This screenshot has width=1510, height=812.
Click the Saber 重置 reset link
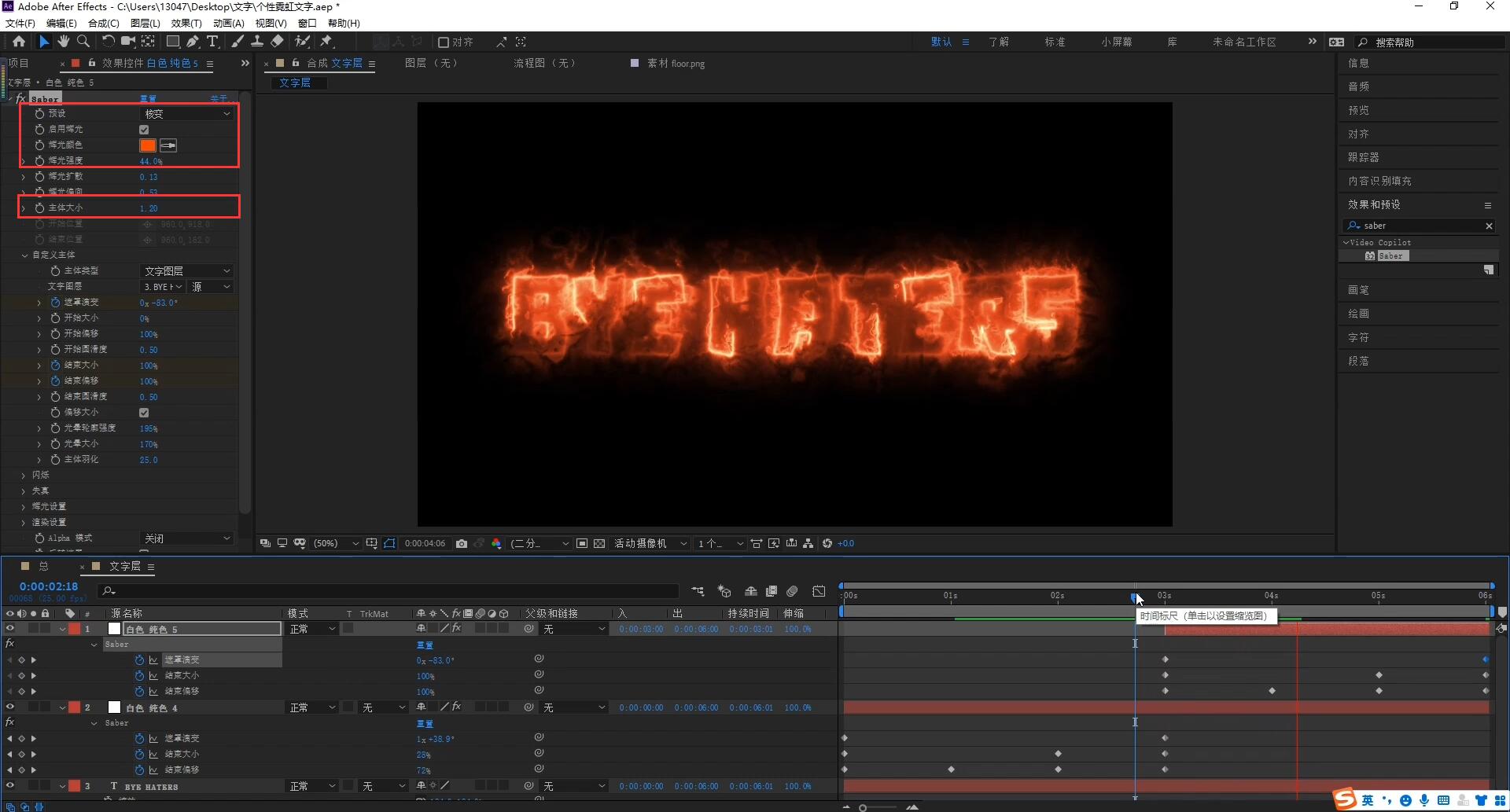[148, 99]
